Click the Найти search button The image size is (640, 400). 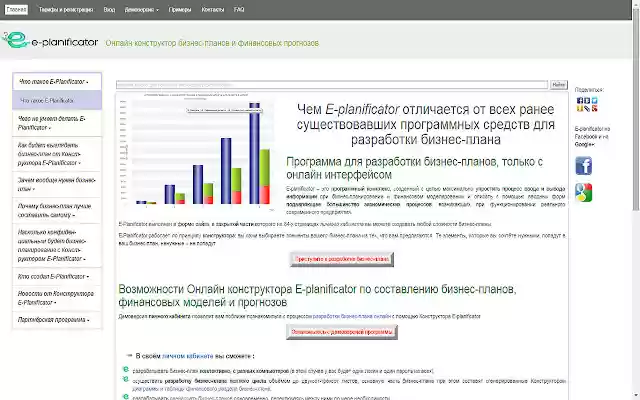[x=558, y=84]
